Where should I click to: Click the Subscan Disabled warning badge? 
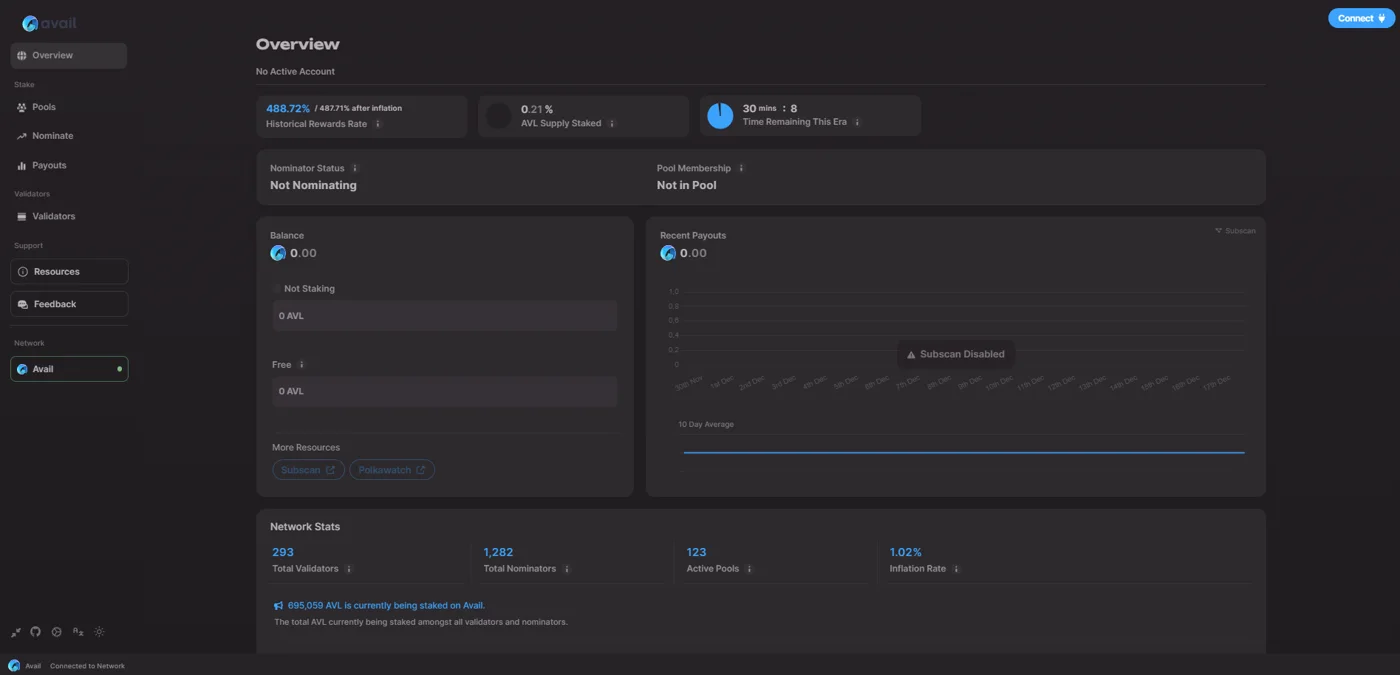pyautogui.click(x=955, y=354)
